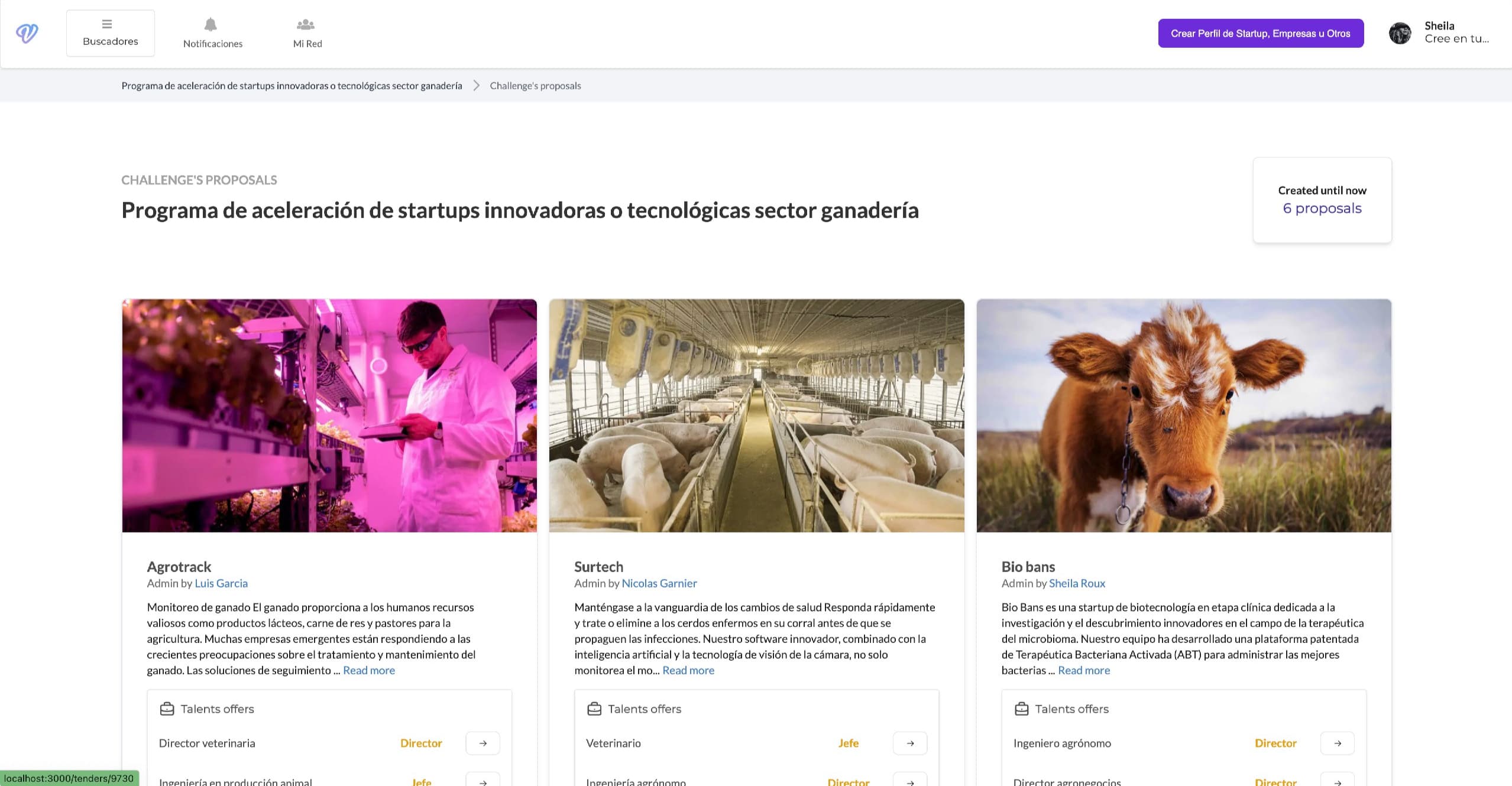Expand Surtech description with Read more
The width and height of the screenshot is (1512, 786).
(x=688, y=670)
